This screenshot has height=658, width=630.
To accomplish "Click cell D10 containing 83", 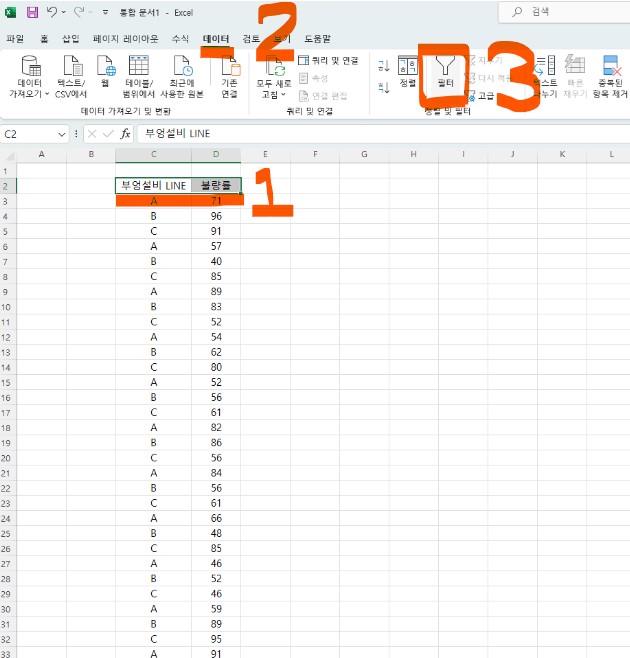I will (216, 307).
